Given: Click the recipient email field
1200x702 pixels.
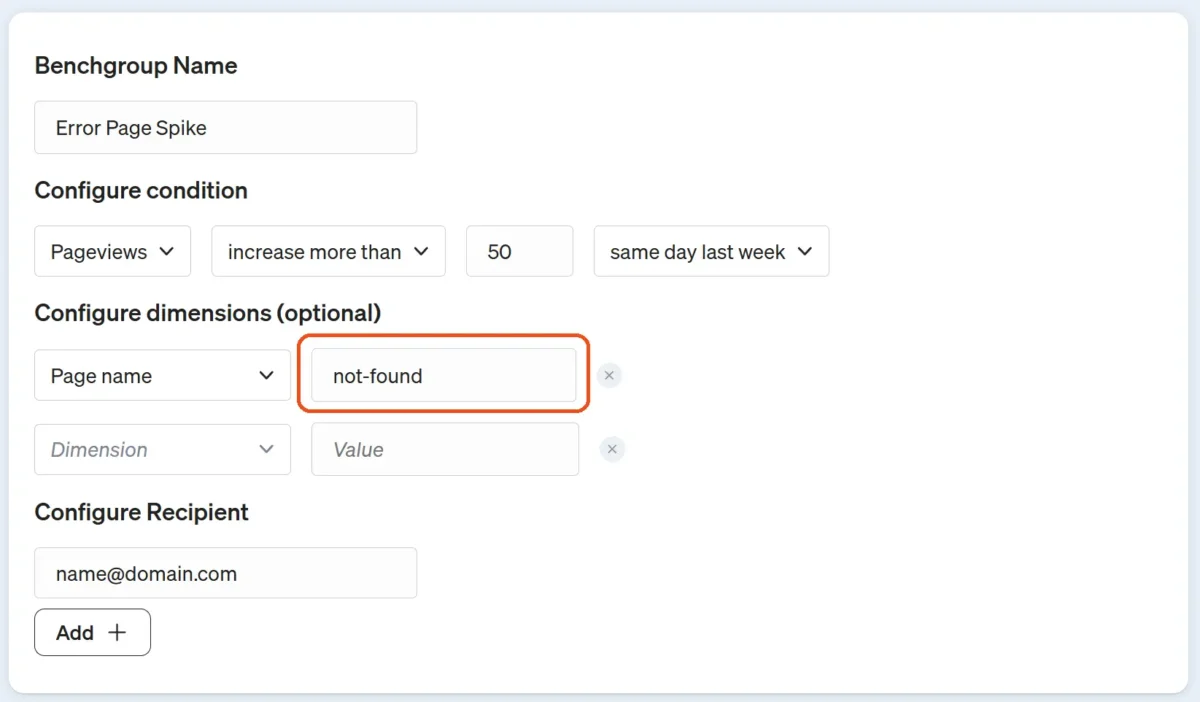Looking at the screenshot, I should tap(225, 572).
